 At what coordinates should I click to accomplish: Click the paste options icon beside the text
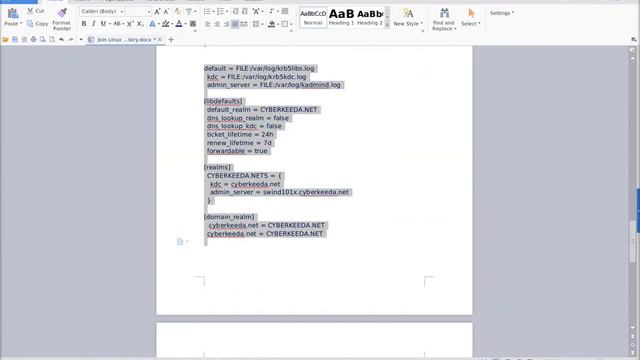[x=180, y=242]
